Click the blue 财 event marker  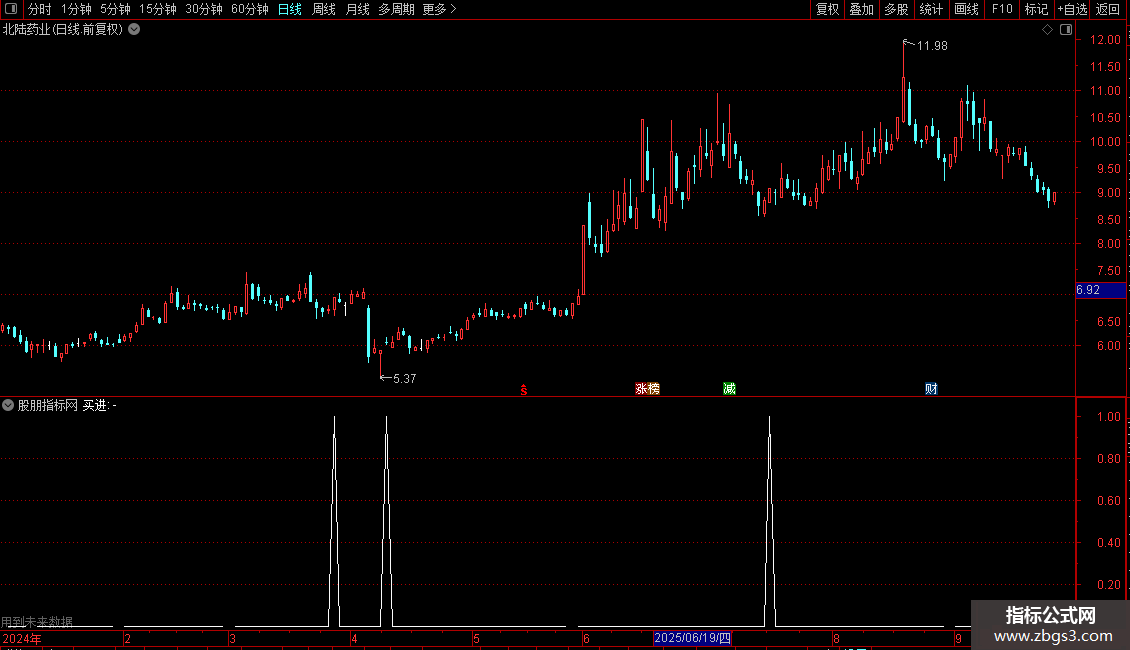pos(931,389)
